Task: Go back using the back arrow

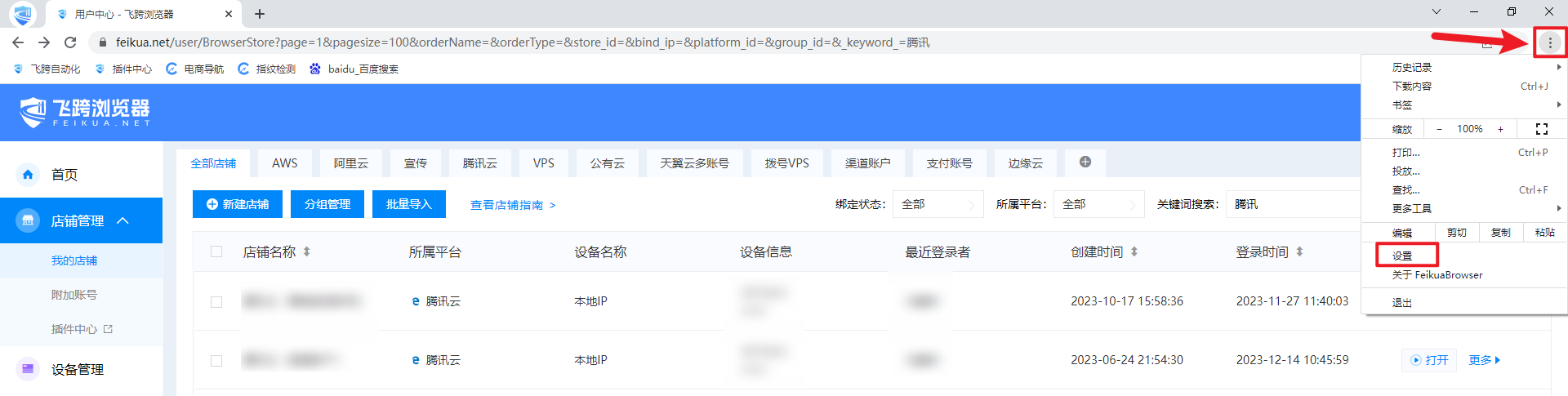Action: coord(18,42)
